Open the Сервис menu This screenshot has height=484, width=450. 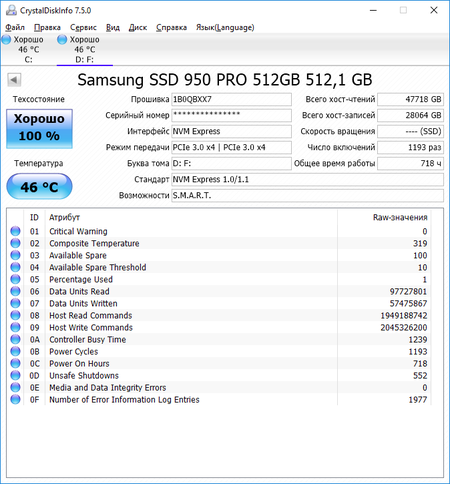click(83, 27)
